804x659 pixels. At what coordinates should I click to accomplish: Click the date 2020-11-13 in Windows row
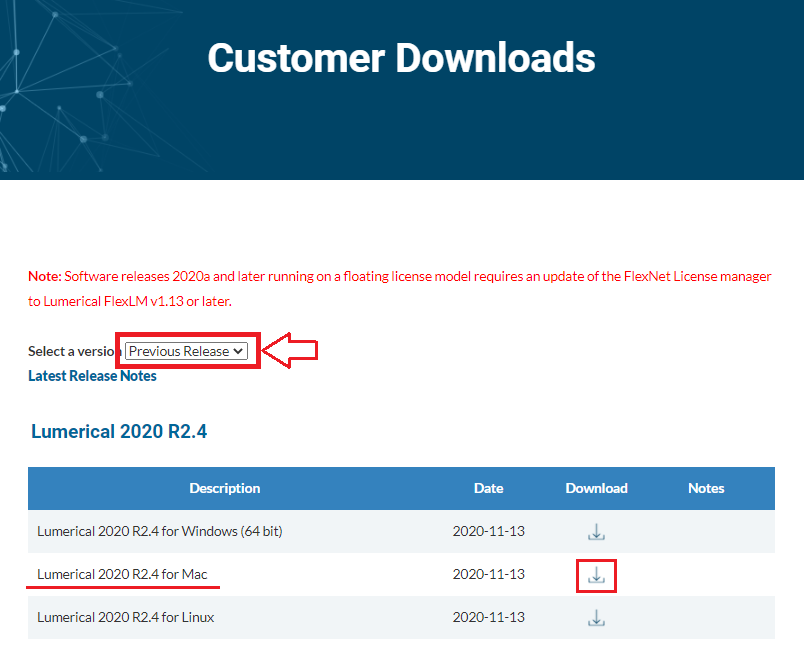click(489, 531)
